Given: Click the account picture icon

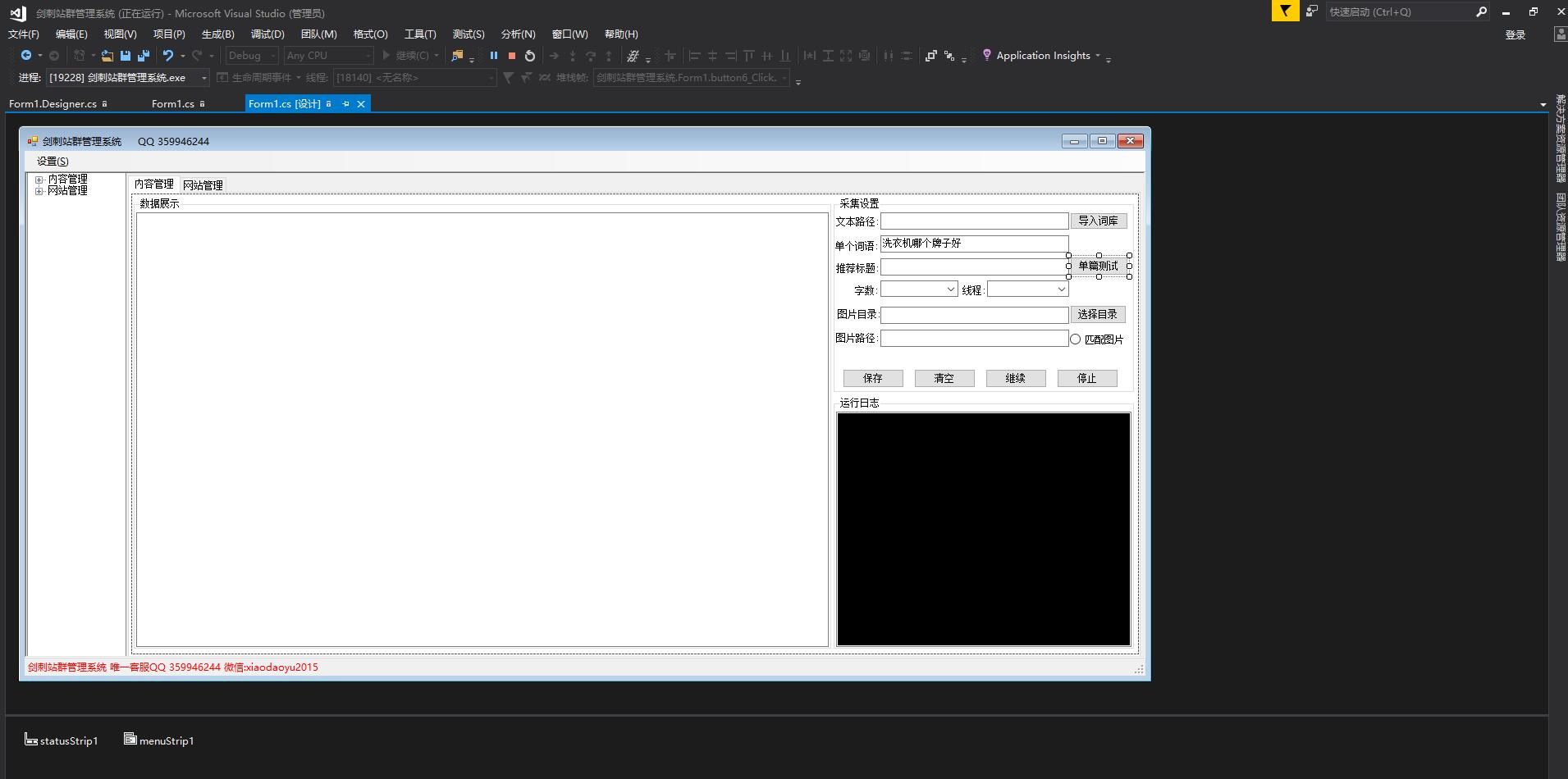Looking at the screenshot, I should pos(1561,34).
